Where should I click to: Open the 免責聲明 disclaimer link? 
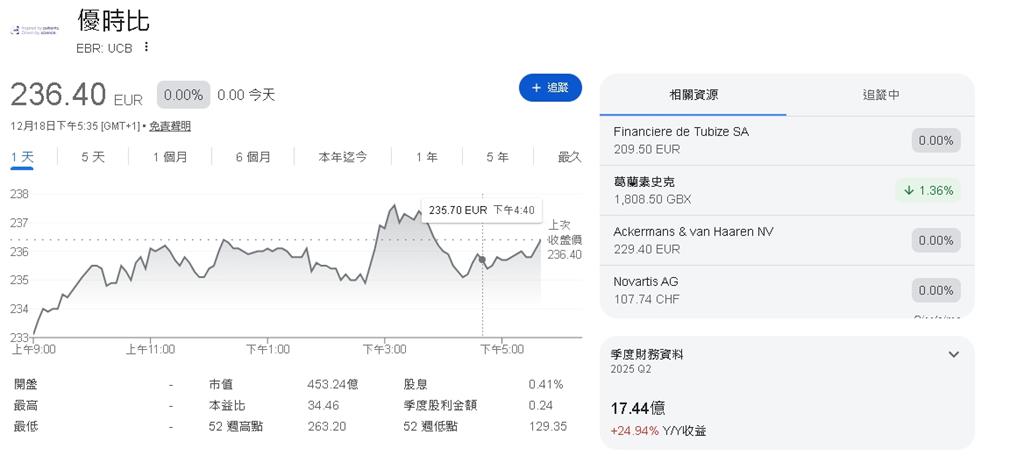click(x=170, y=126)
